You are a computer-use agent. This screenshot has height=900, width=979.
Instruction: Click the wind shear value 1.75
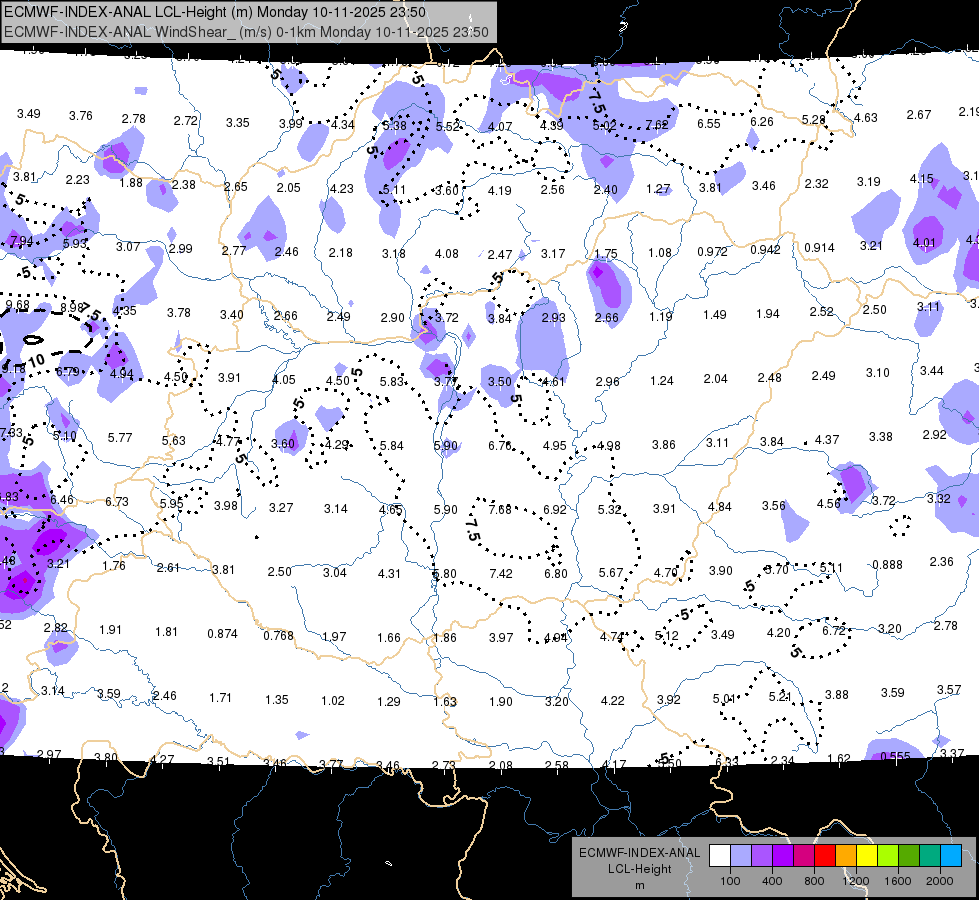[606, 254]
